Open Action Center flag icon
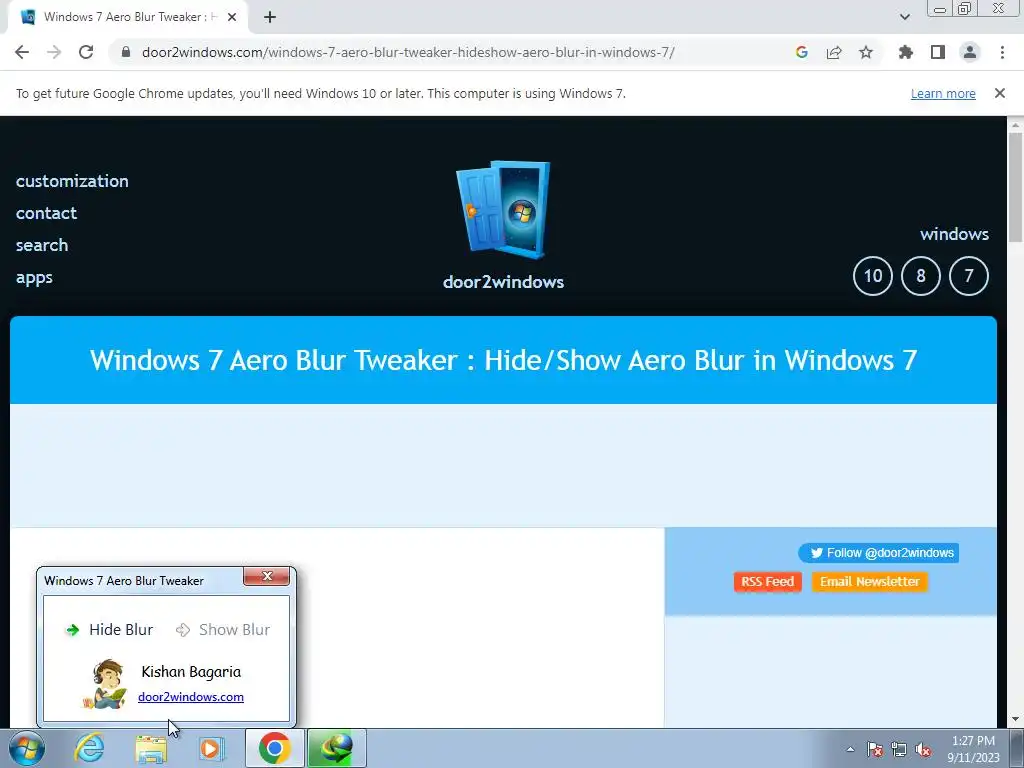 click(x=875, y=749)
